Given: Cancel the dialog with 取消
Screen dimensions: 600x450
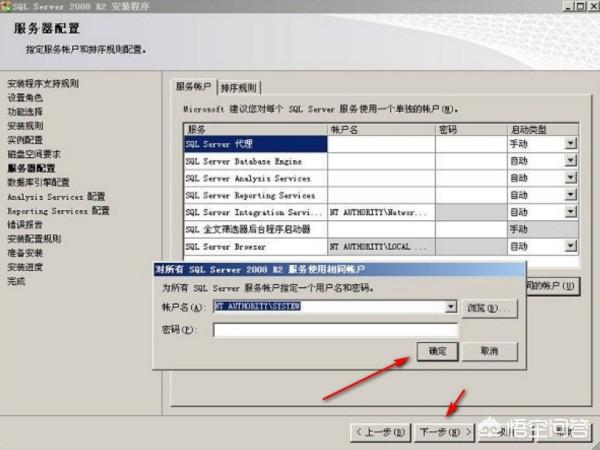Looking at the screenshot, I should click(489, 351).
